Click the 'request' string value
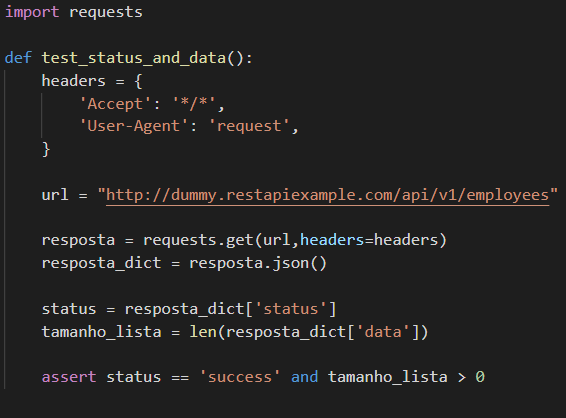Image resolution: width=566 pixels, height=418 pixels. click(249, 126)
